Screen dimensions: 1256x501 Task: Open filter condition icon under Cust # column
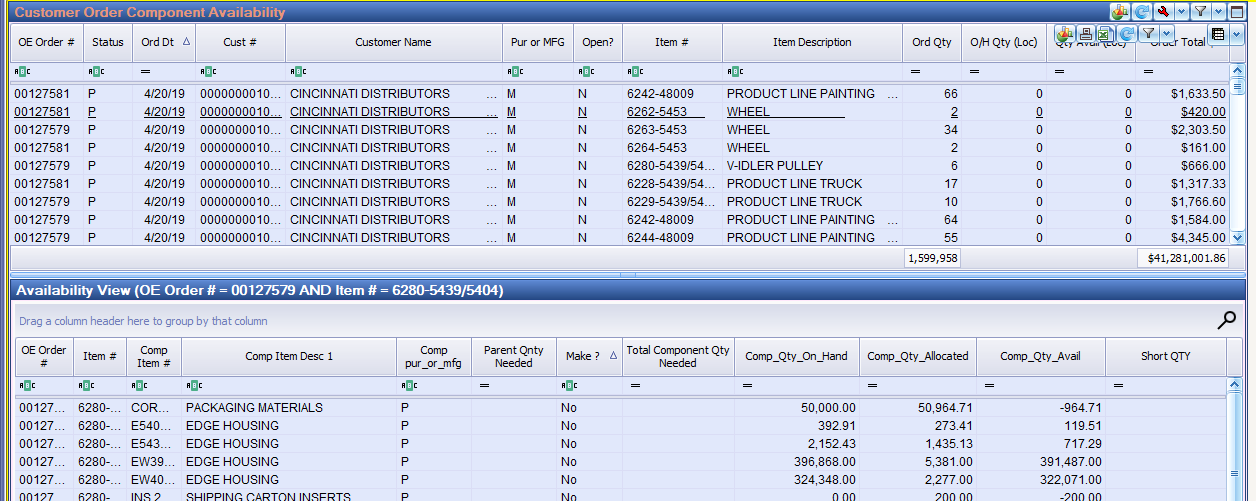tap(208, 72)
